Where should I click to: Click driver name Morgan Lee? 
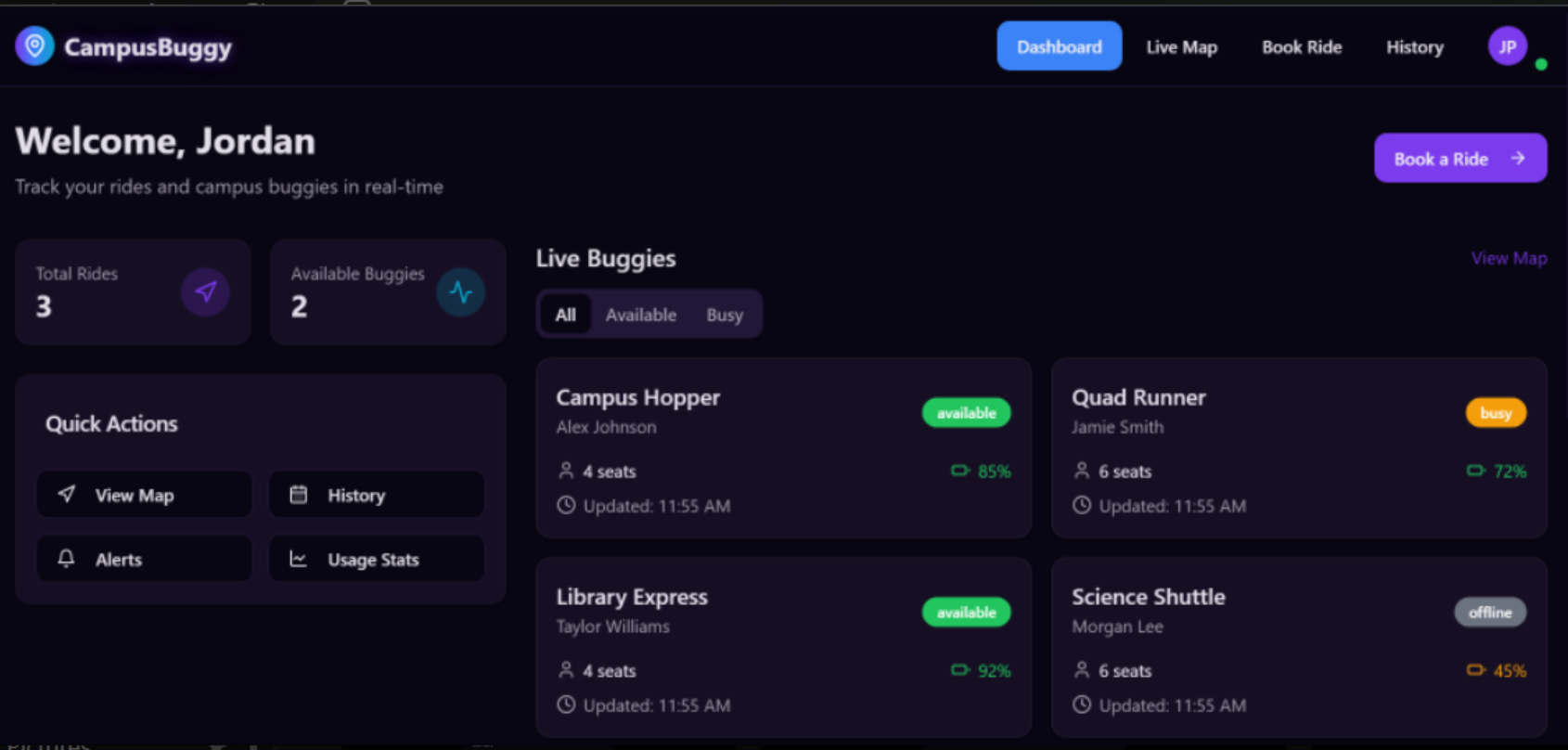click(1117, 627)
